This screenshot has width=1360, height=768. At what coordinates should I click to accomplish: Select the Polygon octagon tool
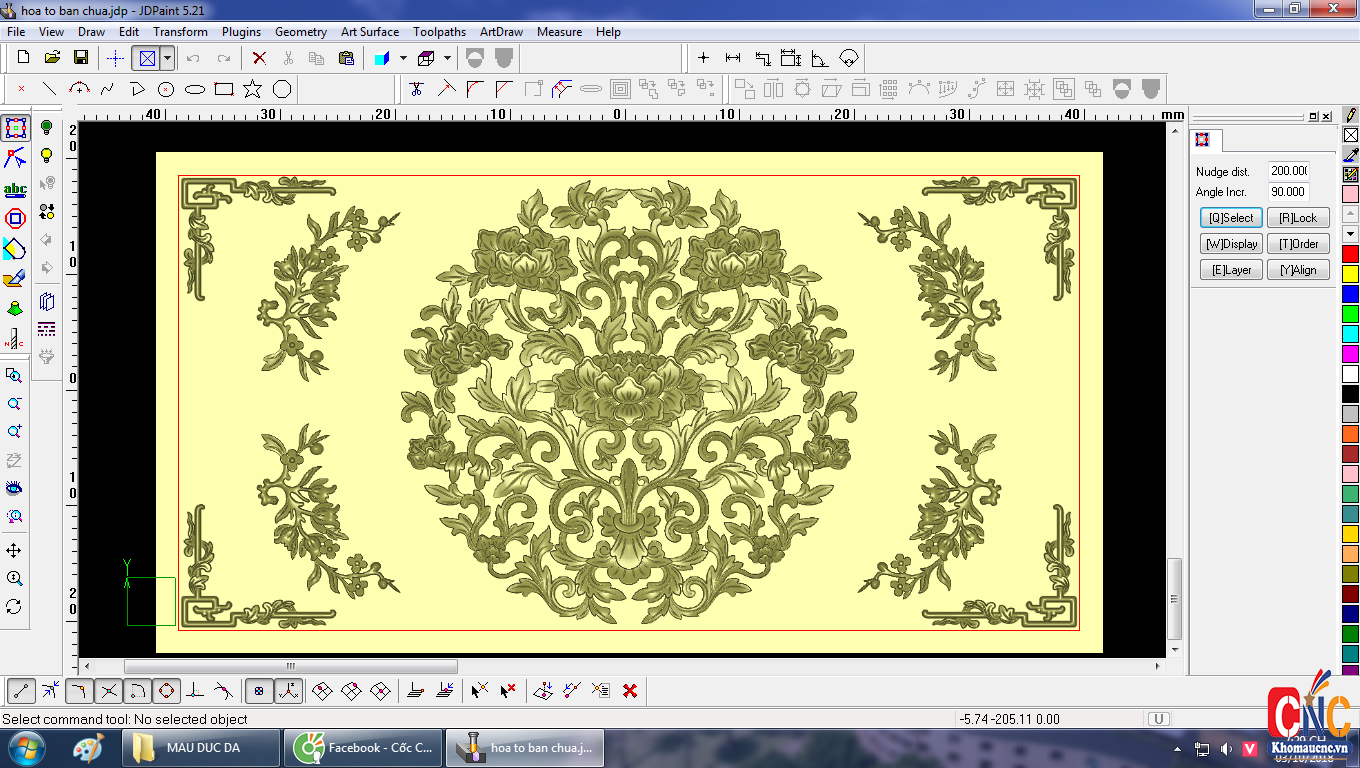pos(282,89)
